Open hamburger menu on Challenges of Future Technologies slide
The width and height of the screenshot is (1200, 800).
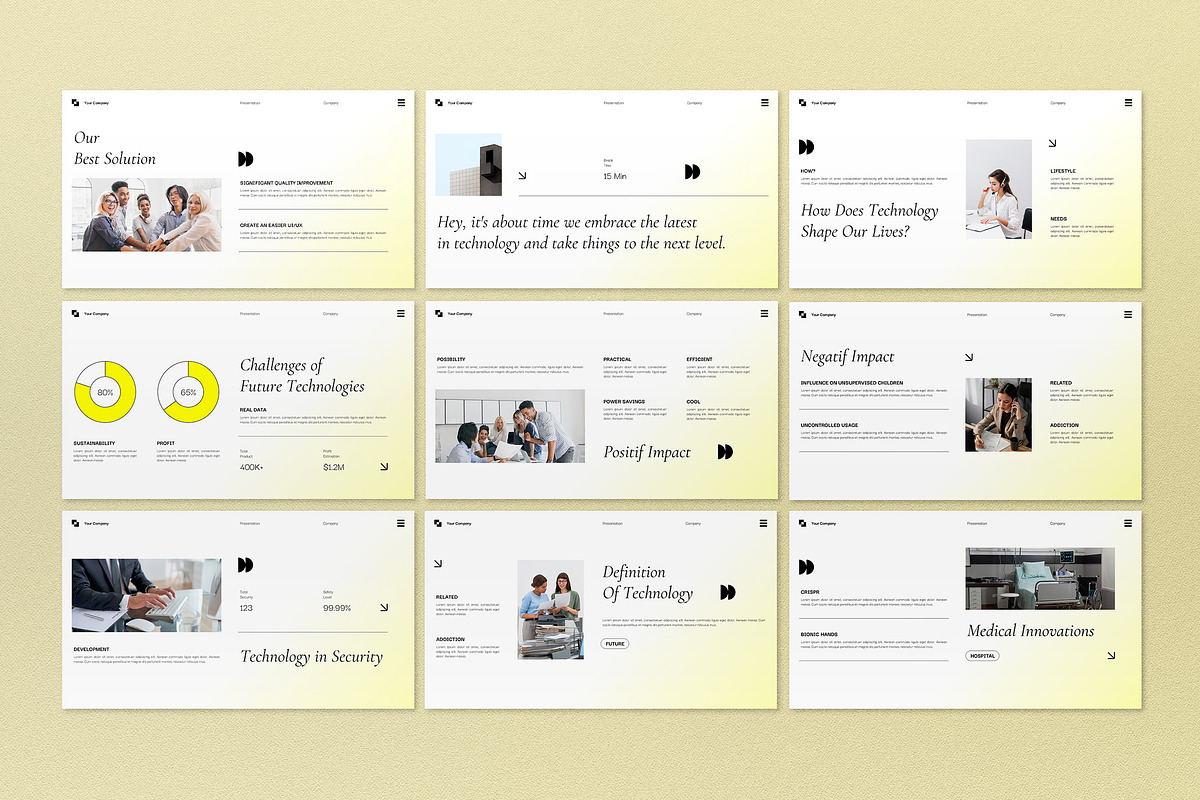[401, 313]
